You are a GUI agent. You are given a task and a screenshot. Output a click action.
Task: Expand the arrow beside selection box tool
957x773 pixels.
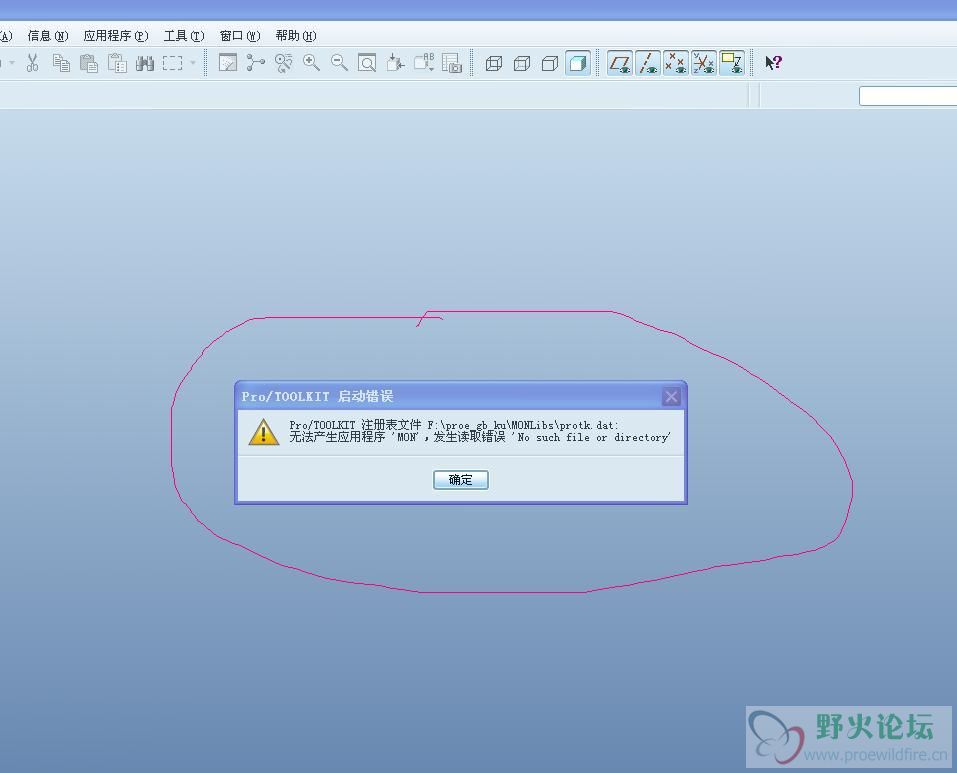(x=193, y=63)
